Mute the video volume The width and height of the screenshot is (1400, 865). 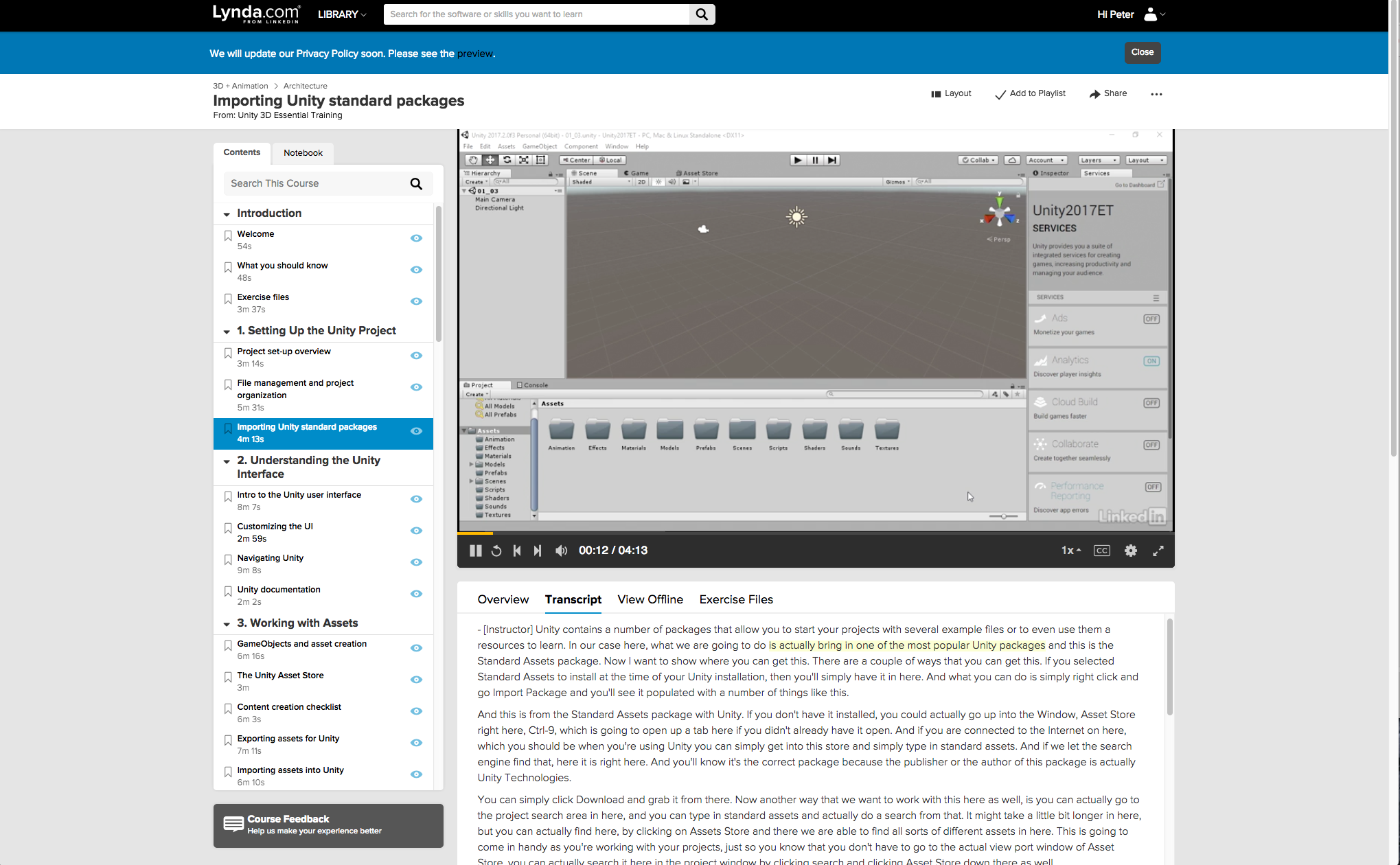[x=561, y=551]
